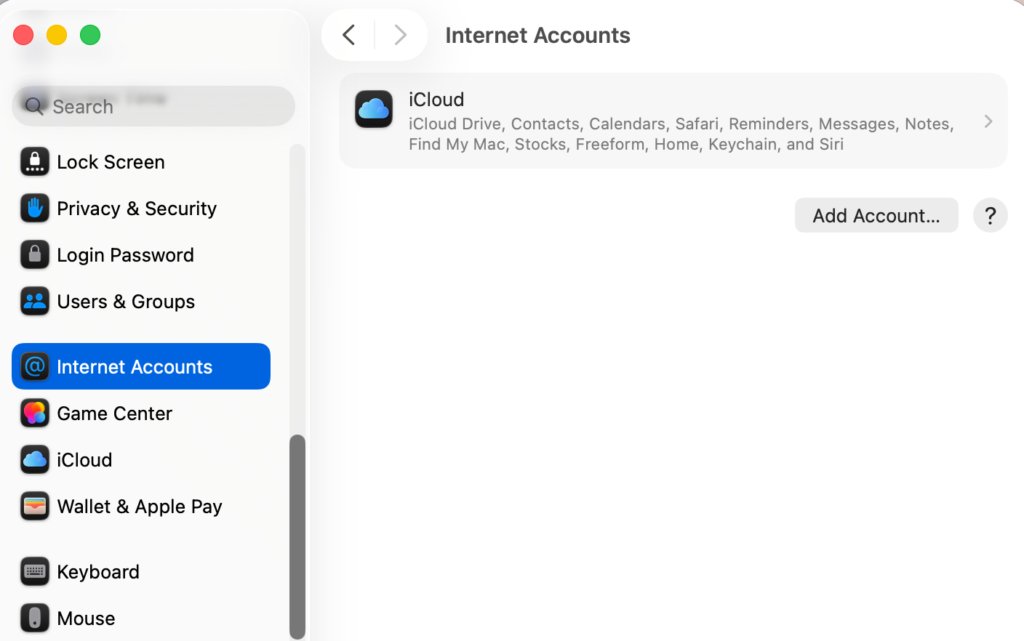Image resolution: width=1024 pixels, height=641 pixels.
Task: Click the forward navigation arrow
Action: pyautogui.click(x=400, y=34)
